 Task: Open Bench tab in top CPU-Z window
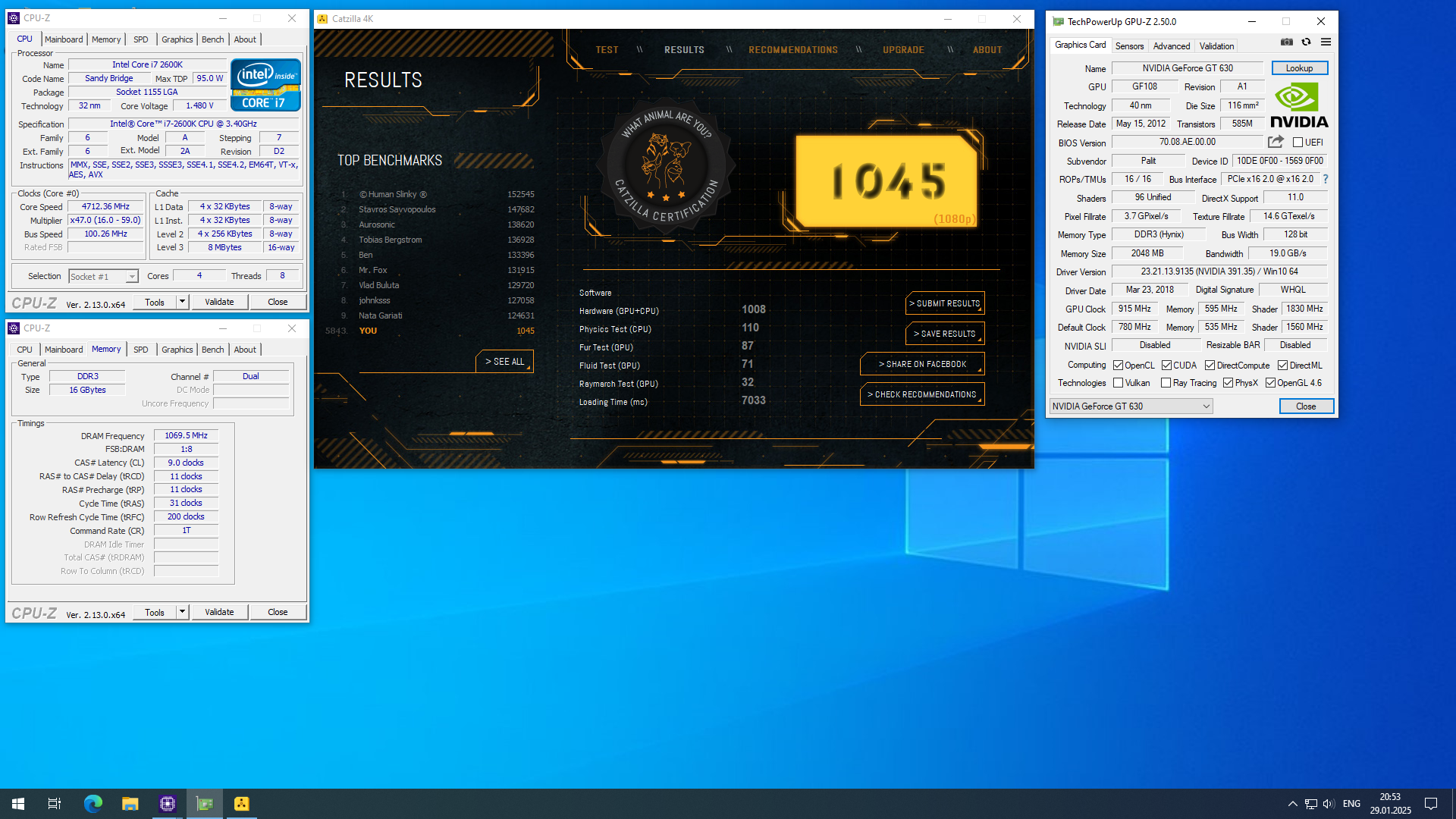click(212, 39)
